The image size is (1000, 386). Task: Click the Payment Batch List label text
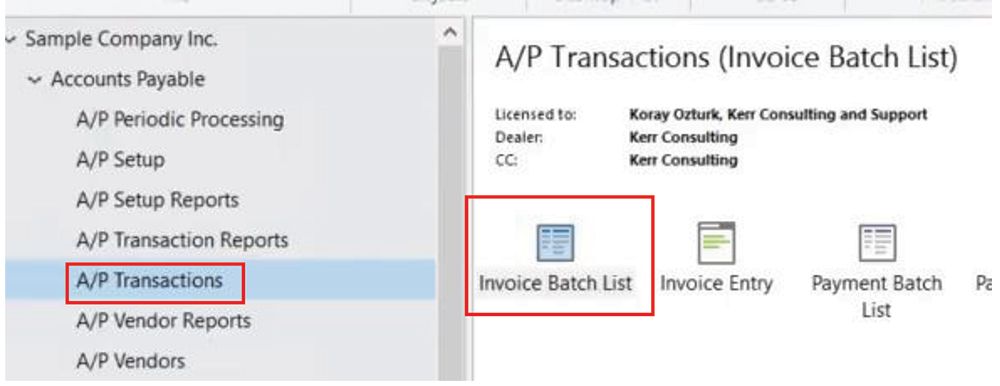point(877,296)
